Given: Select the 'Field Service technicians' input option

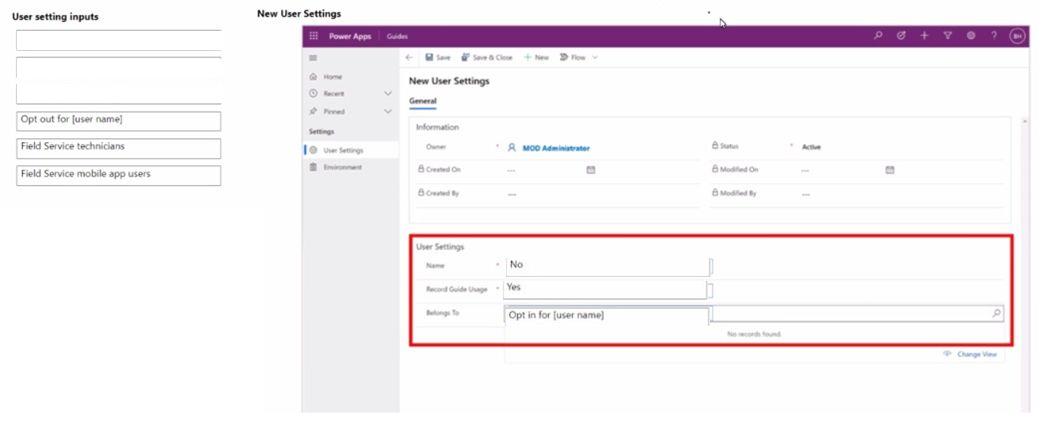Looking at the screenshot, I should click(119, 148).
